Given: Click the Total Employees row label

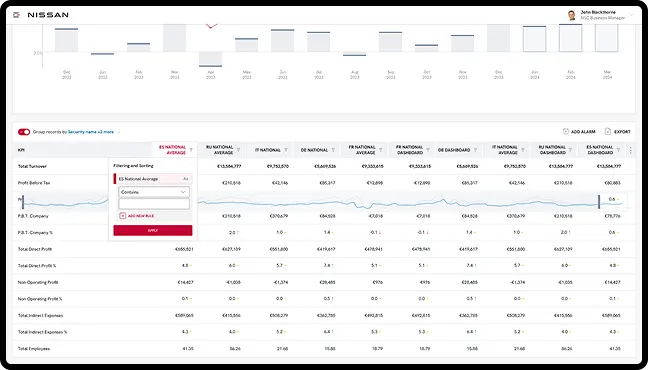Looking at the screenshot, I should point(34,349).
